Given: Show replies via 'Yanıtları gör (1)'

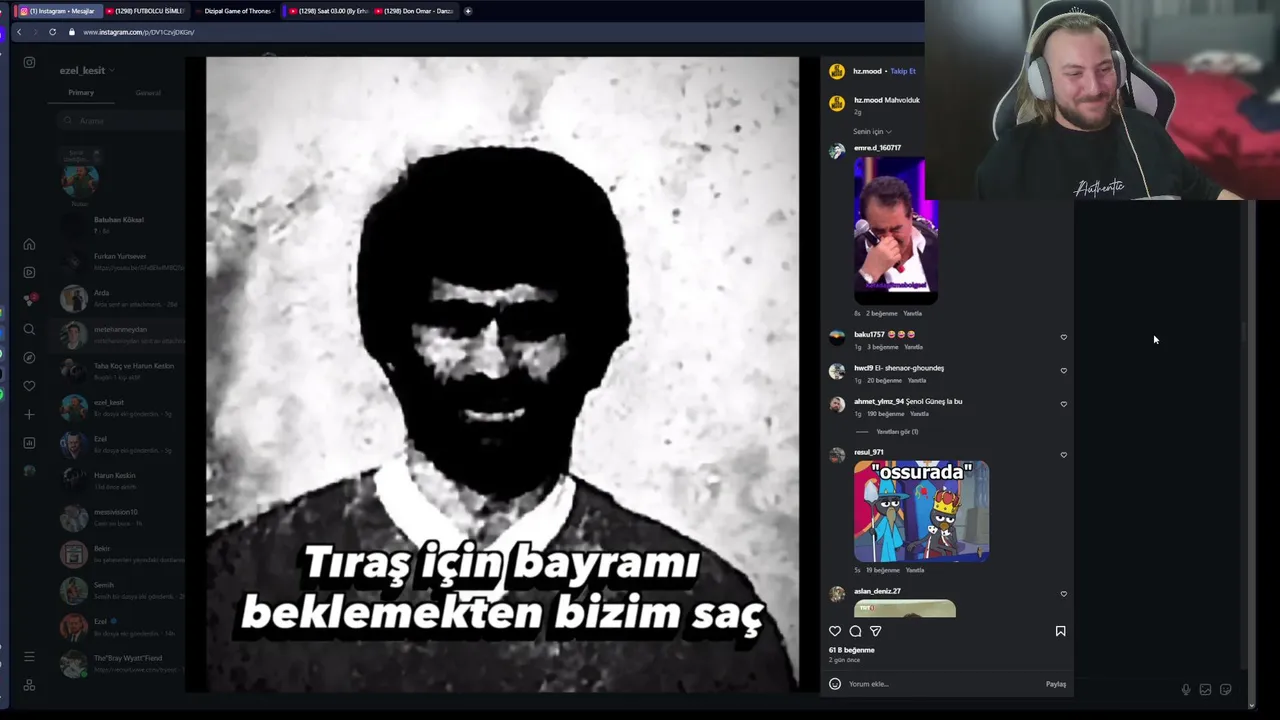Looking at the screenshot, I should click(897, 431).
